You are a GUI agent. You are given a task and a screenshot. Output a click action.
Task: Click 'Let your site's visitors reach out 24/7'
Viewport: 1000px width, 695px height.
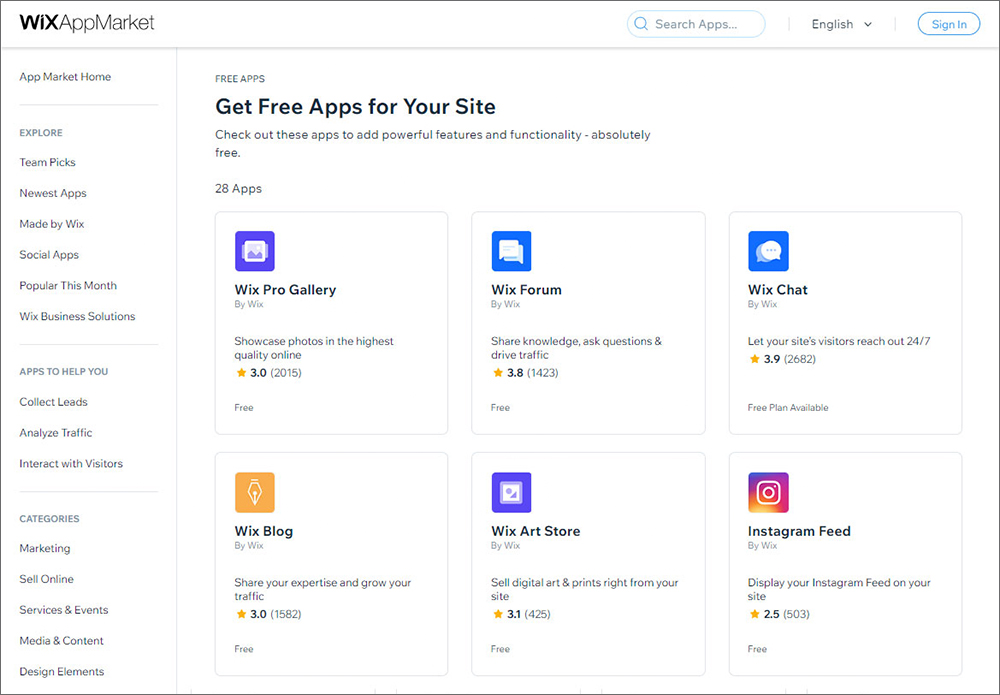839,341
